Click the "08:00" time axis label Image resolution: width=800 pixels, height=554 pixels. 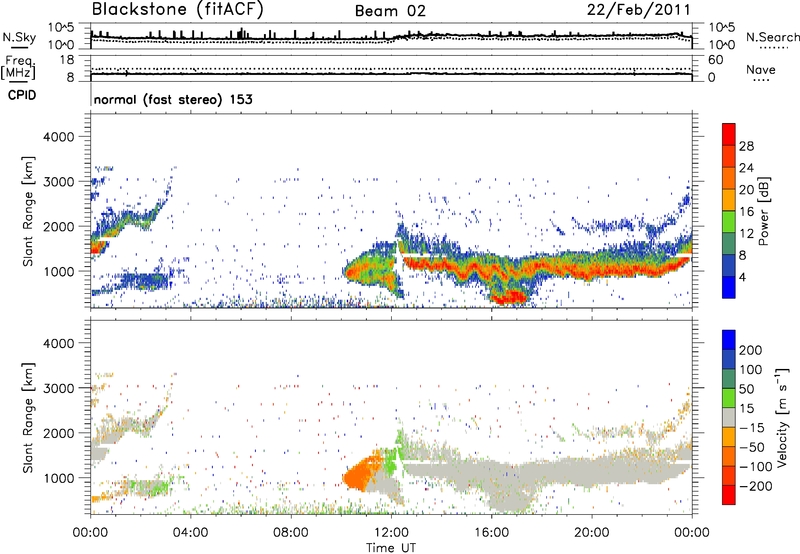291,533
